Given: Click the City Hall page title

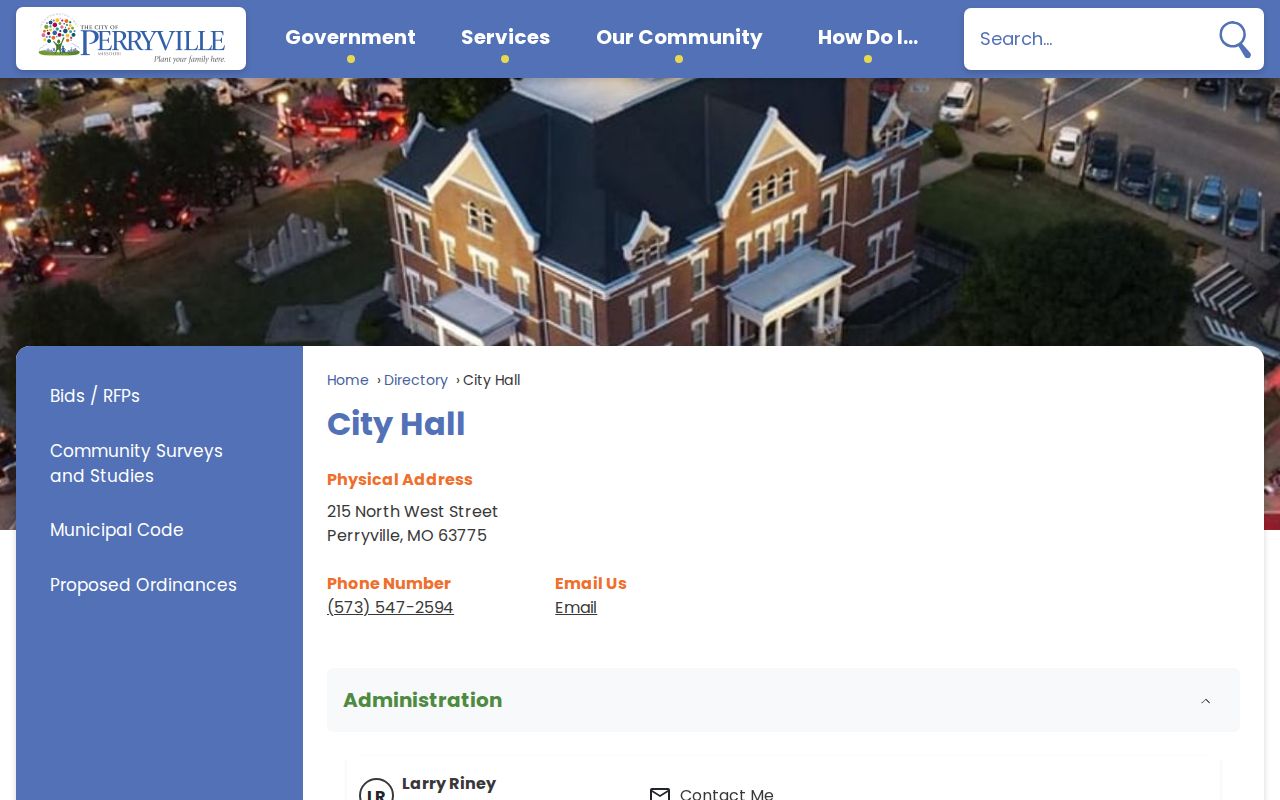Looking at the screenshot, I should coord(396,424).
